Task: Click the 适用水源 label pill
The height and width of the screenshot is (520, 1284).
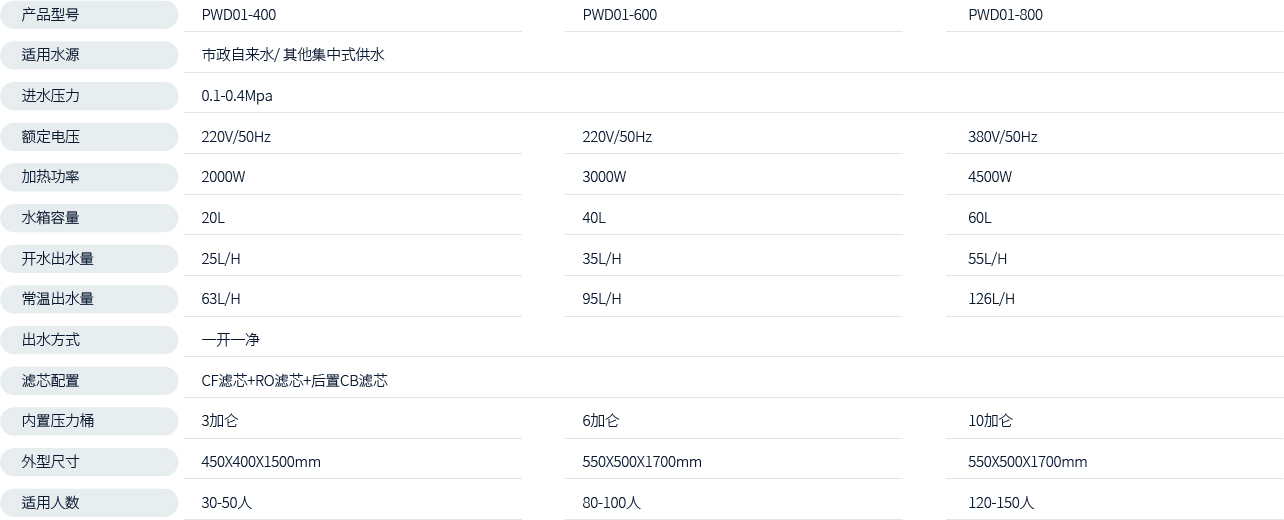Action: click(x=88, y=55)
